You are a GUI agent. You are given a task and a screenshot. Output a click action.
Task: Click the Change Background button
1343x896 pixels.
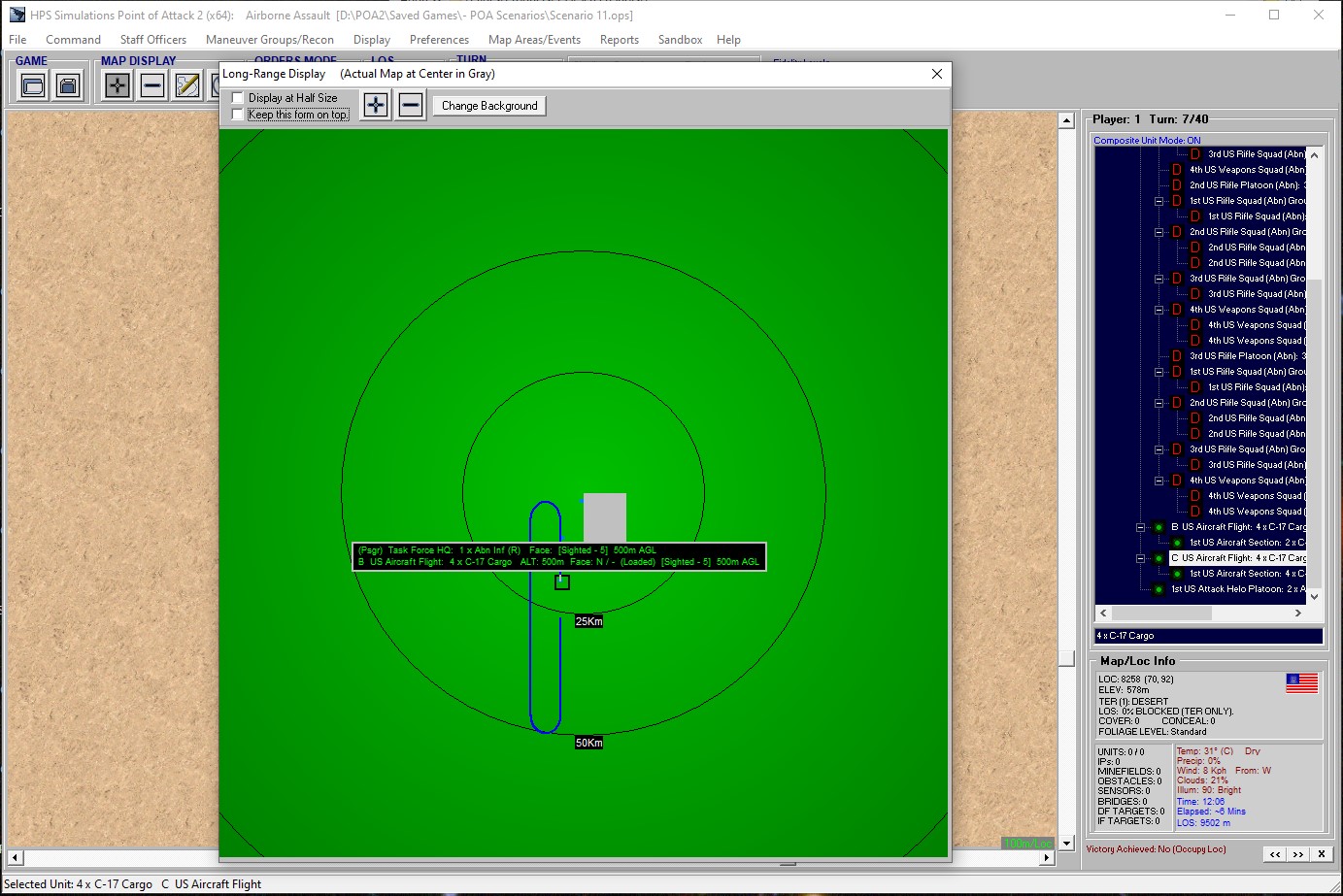(489, 106)
